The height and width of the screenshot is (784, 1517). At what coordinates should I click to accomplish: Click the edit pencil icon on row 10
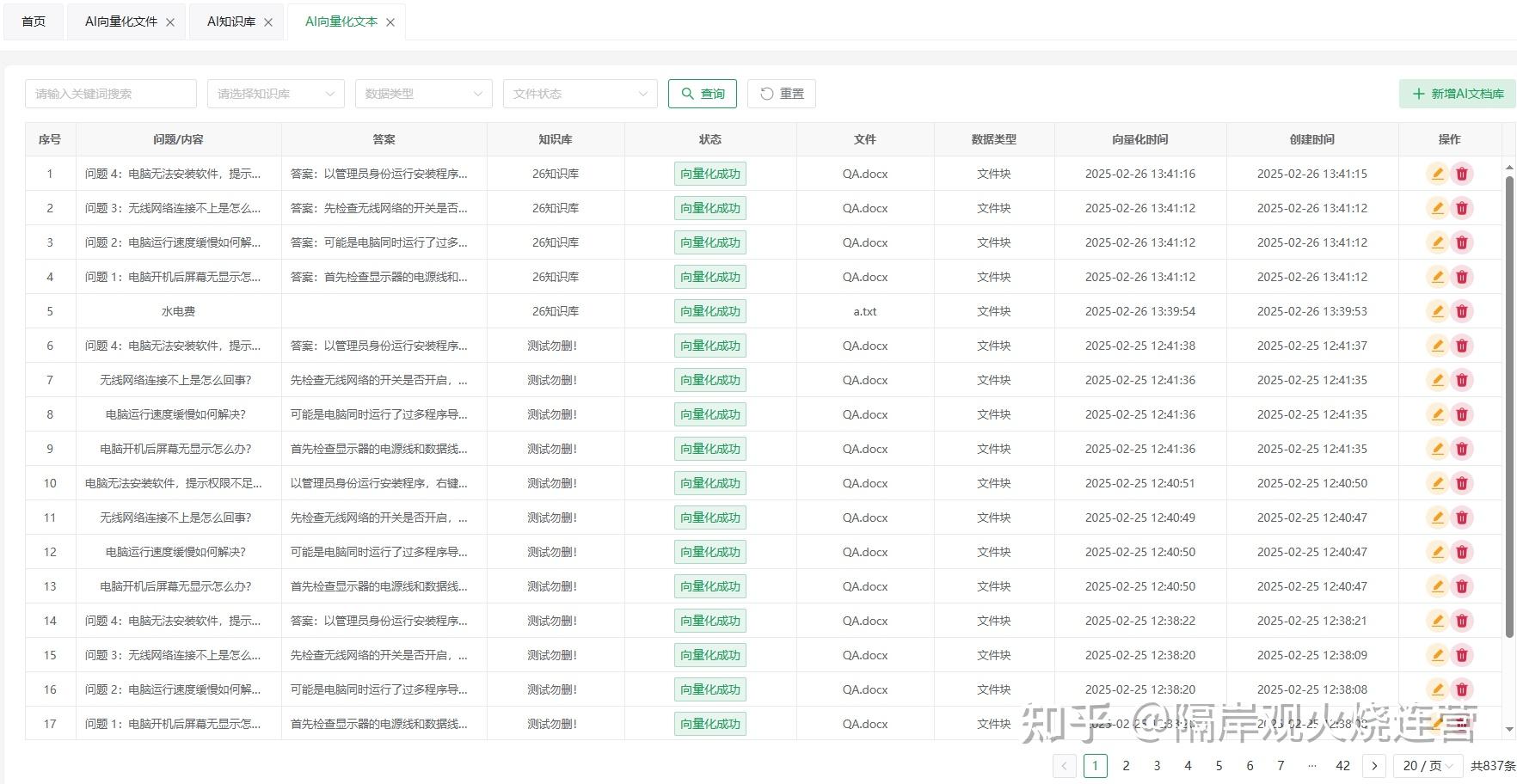point(1437,482)
